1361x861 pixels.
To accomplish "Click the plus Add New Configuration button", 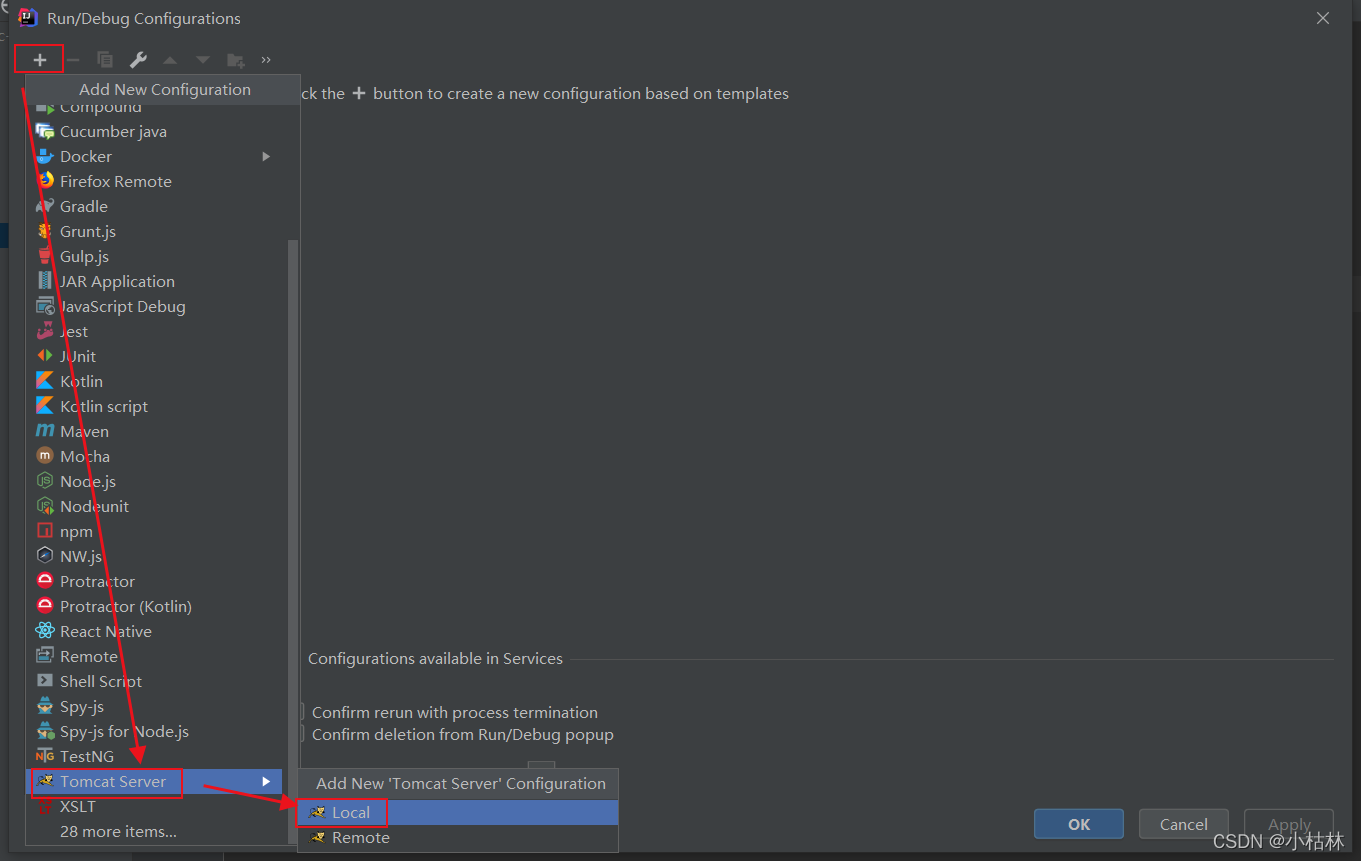I will (40, 60).
